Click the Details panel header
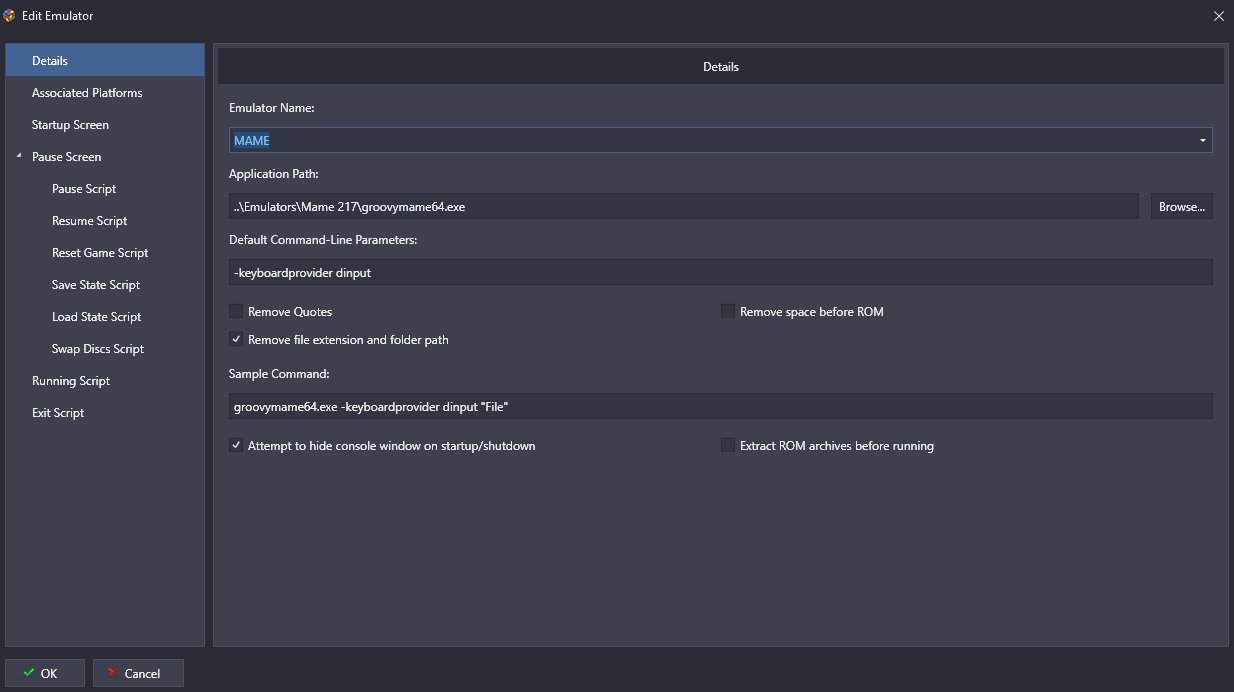Screen dimensions: 1234x692 tap(721, 67)
